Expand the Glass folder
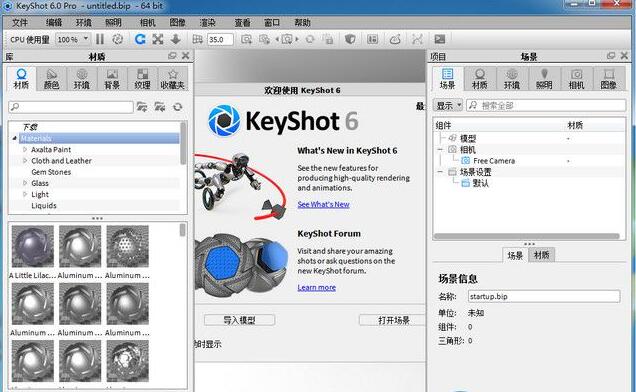 (25, 183)
